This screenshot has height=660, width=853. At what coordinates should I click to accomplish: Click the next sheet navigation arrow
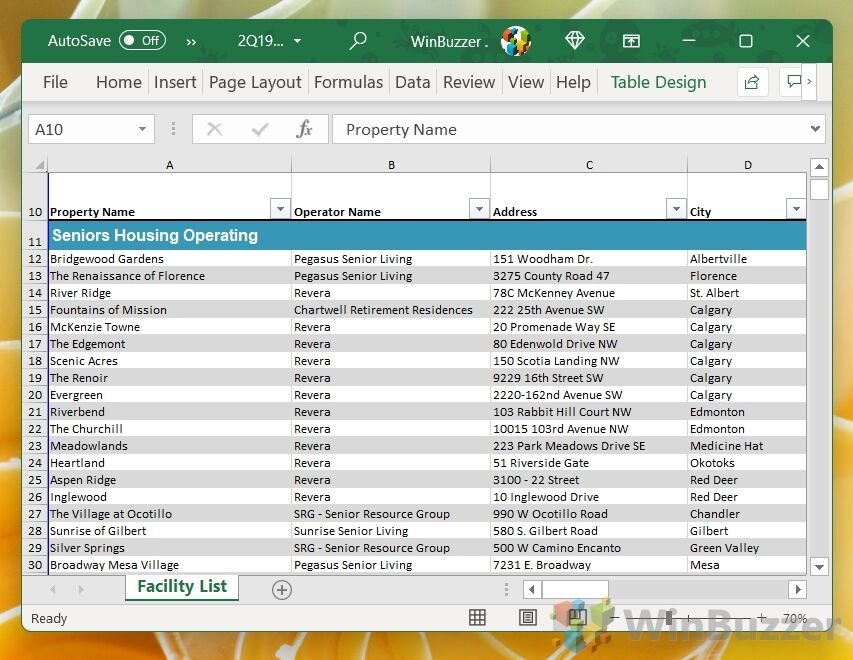(81, 589)
